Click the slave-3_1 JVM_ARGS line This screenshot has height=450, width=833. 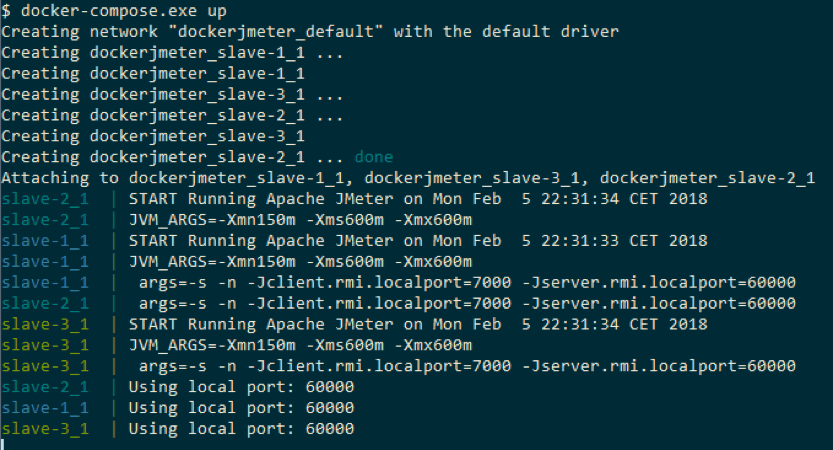click(237, 345)
